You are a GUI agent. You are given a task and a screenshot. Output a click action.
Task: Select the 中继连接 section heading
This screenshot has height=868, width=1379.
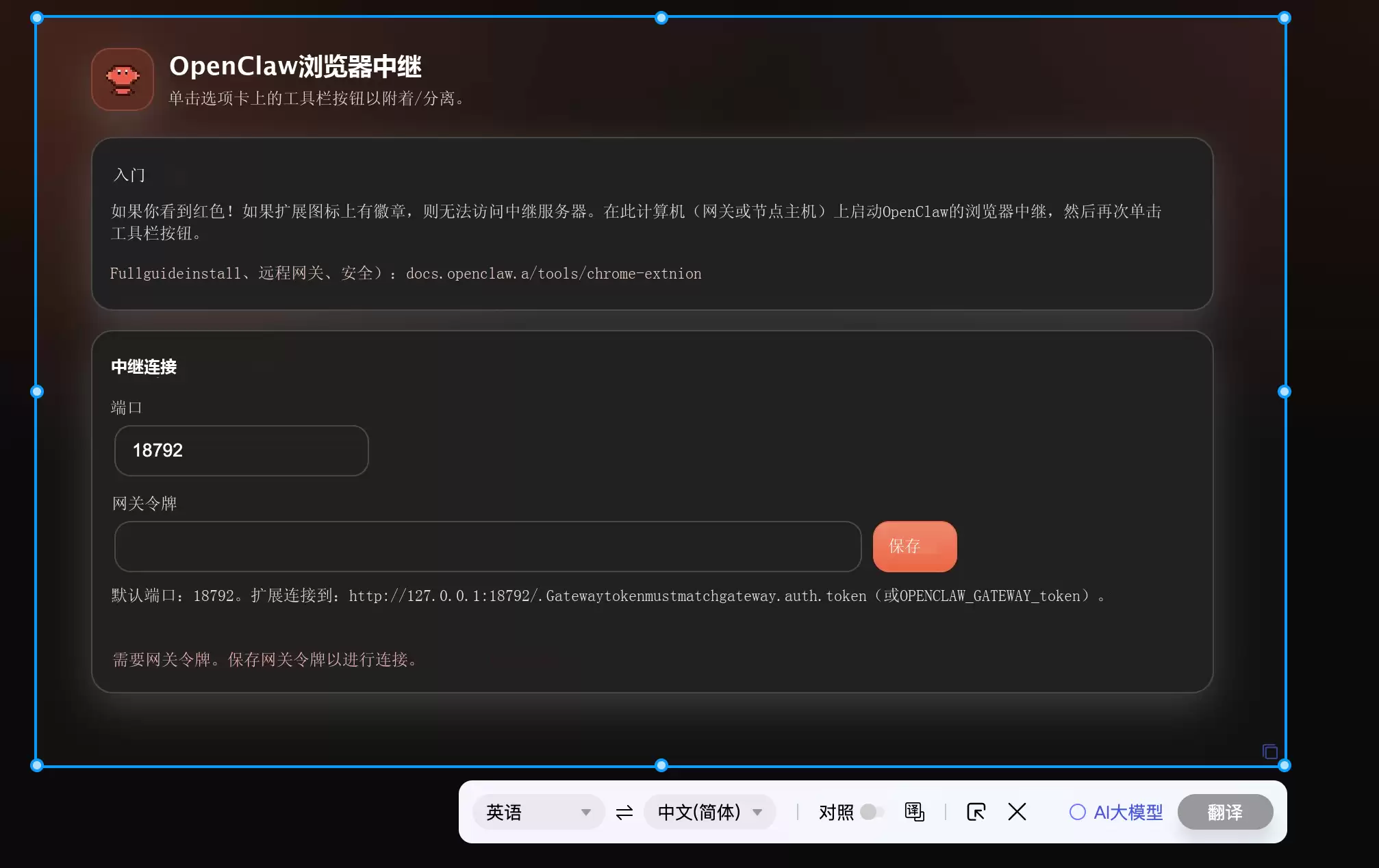click(x=144, y=367)
